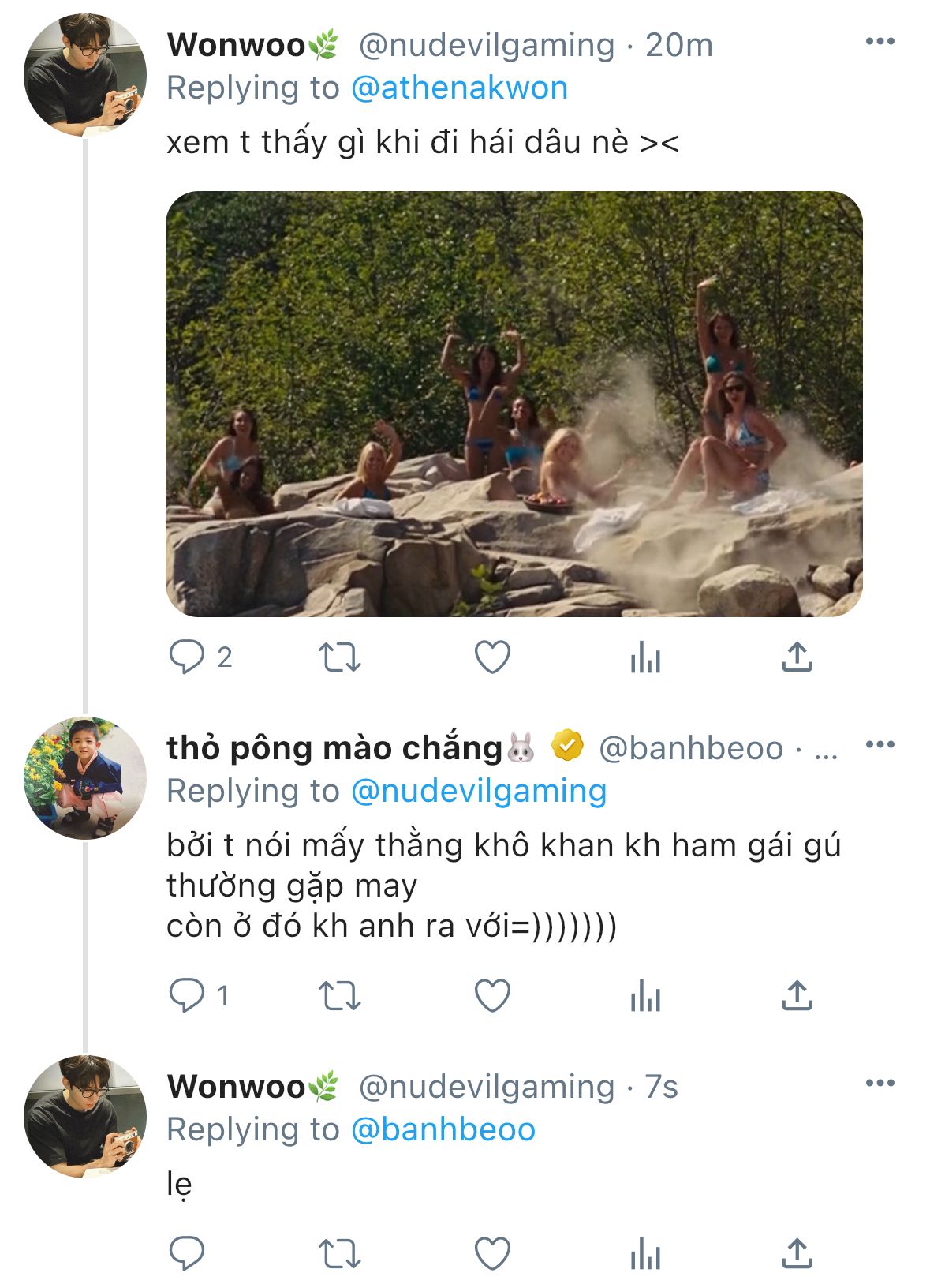Image resolution: width=930 pixels, height=1288 pixels.
Task: Open the attached photo in the tweet
Action: pos(514,403)
